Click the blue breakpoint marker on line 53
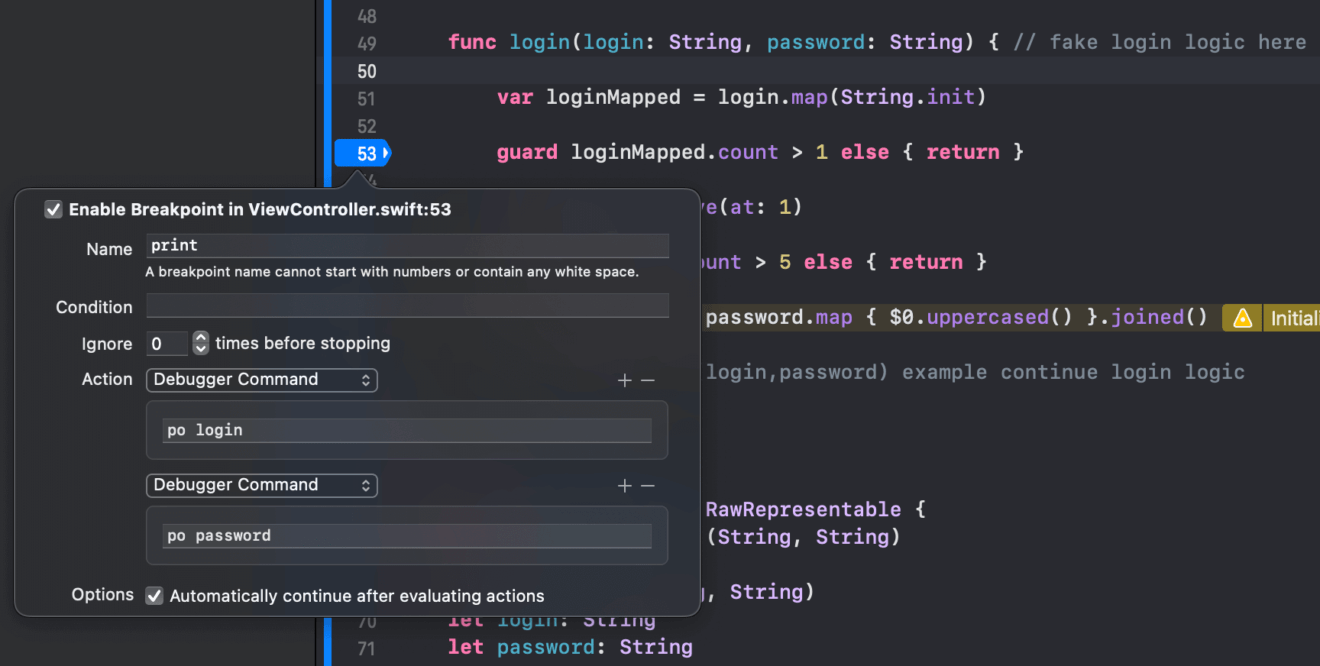1320x666 pixels. coord(362,153)
